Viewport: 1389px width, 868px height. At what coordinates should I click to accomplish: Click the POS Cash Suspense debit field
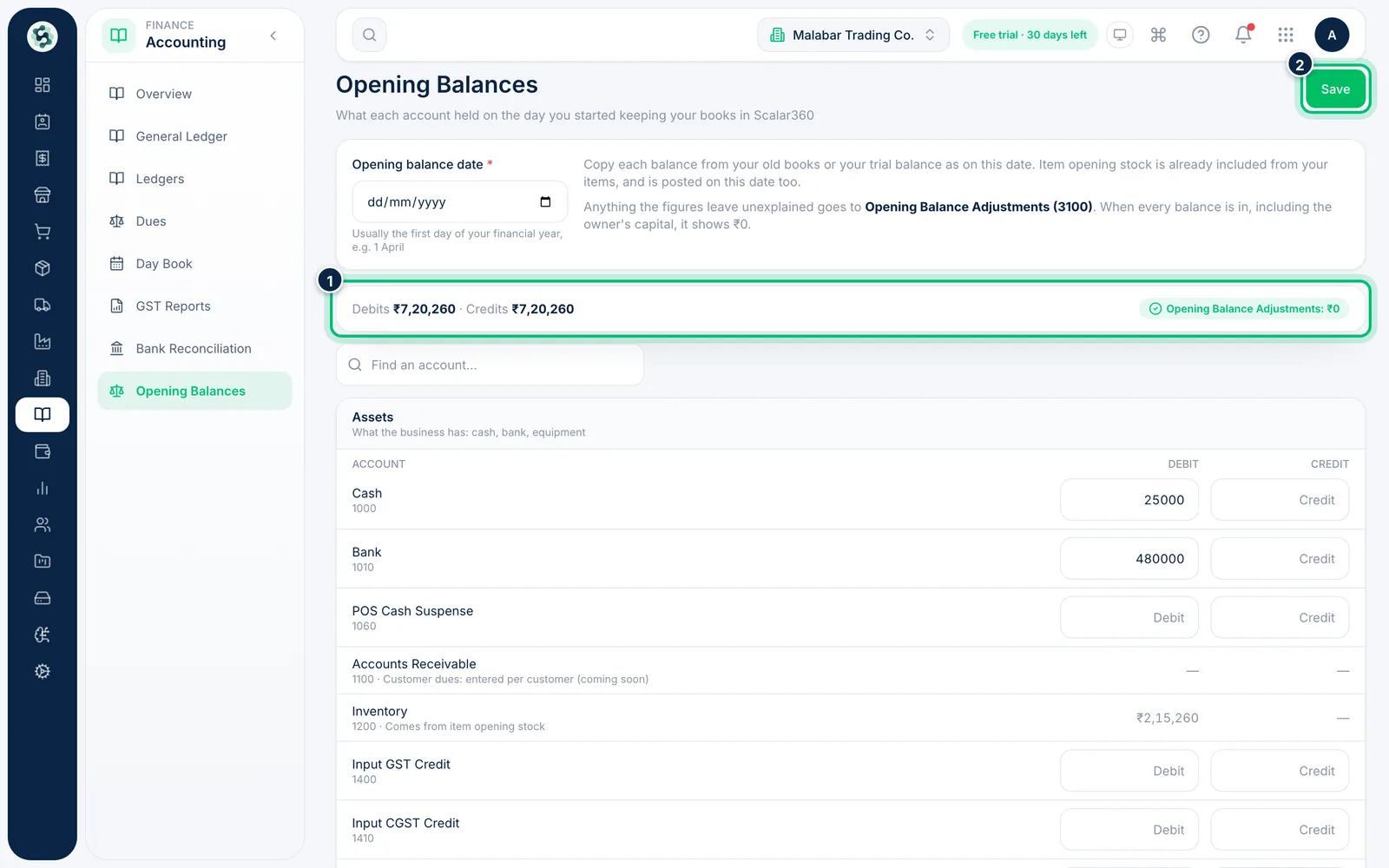(1129, 618)
